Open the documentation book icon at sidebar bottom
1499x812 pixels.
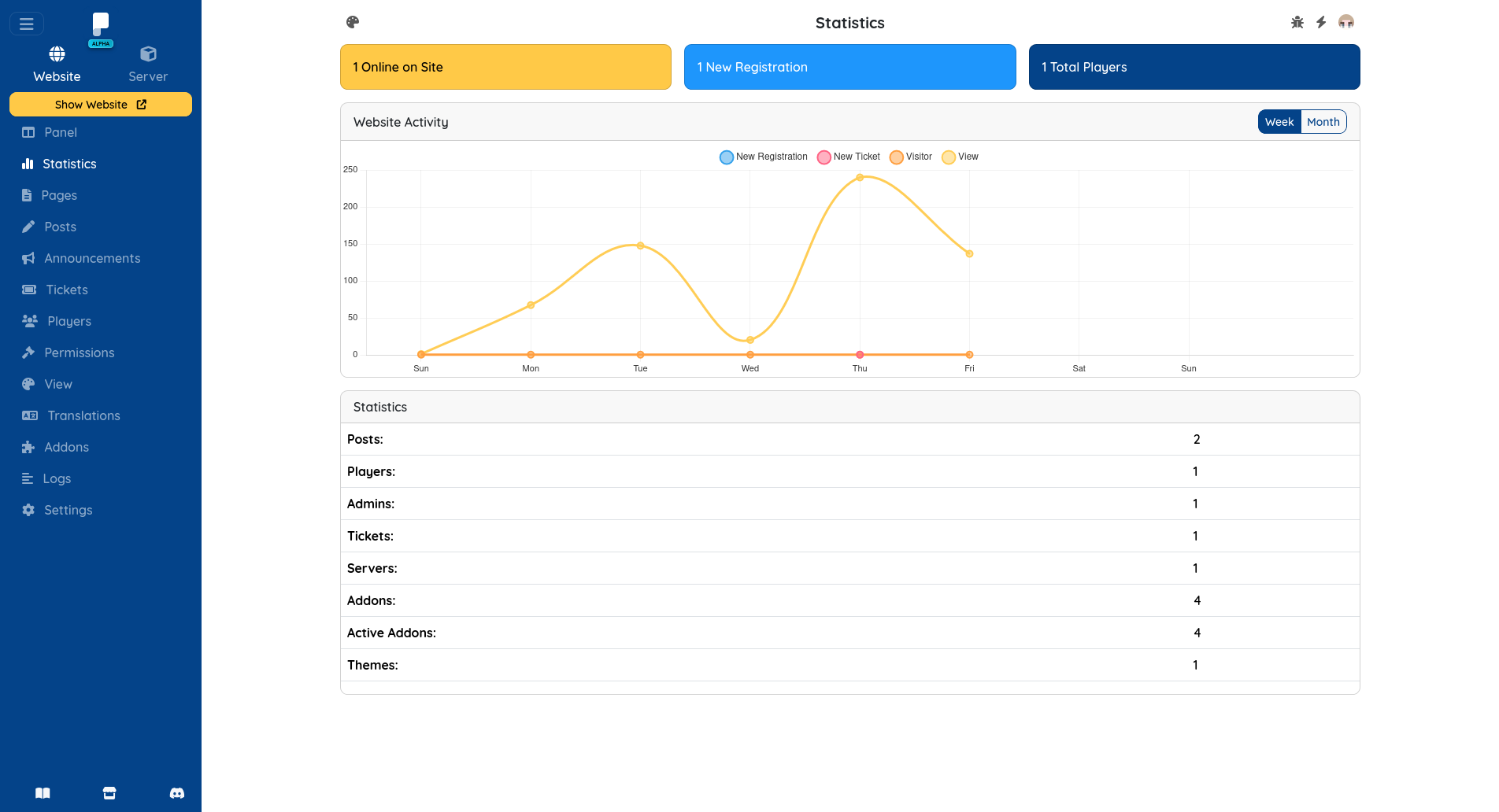point(43,792)
